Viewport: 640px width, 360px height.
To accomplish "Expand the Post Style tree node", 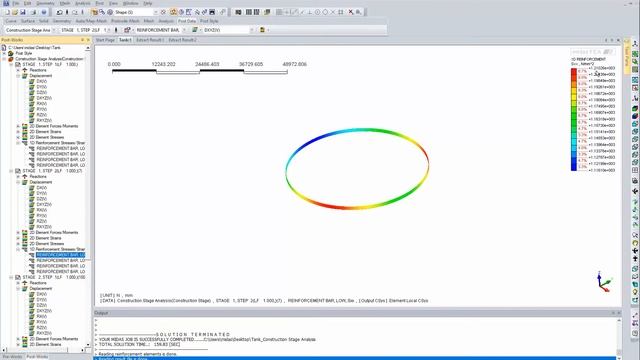I will pyautogui.click(x=4, y=53).
